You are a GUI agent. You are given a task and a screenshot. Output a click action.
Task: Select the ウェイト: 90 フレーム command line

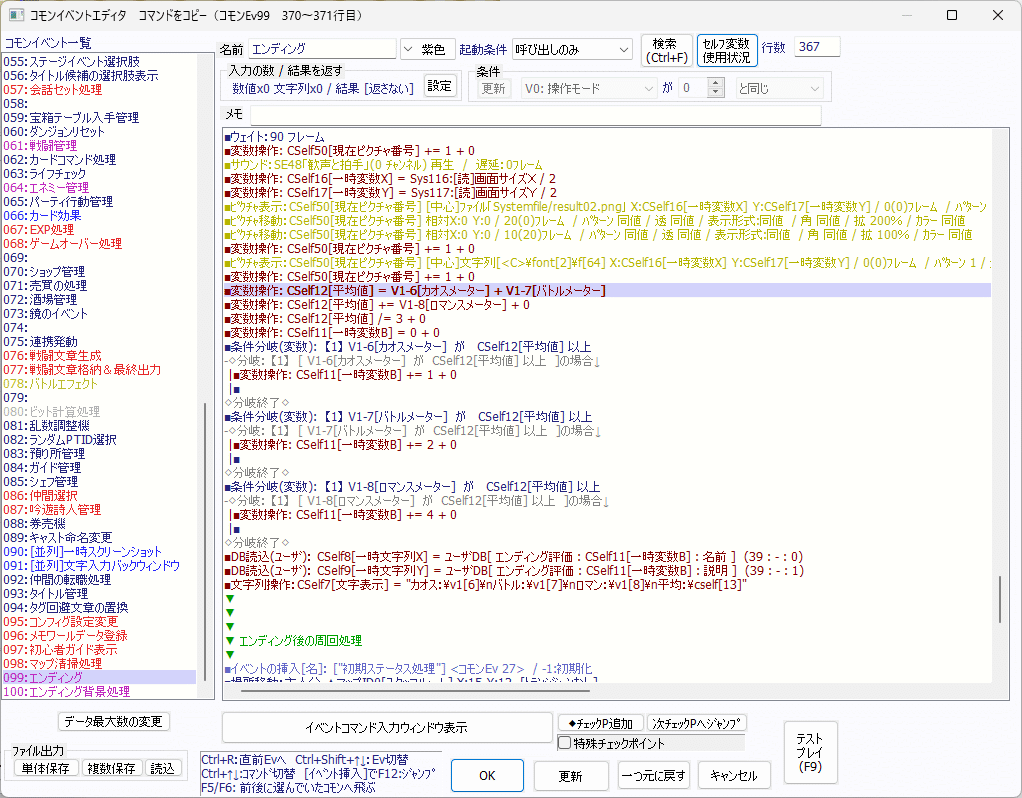tap(607, 137)
